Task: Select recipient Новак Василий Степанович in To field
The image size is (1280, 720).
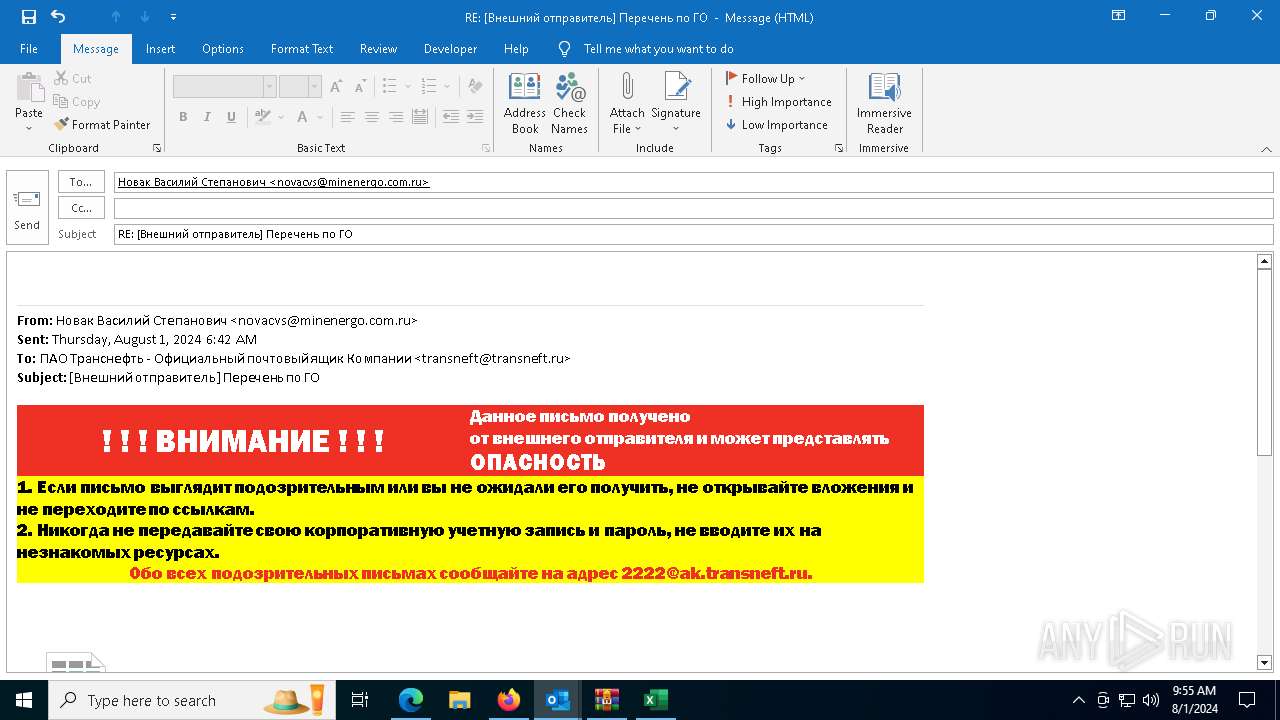Action: (x=273, y=182)
